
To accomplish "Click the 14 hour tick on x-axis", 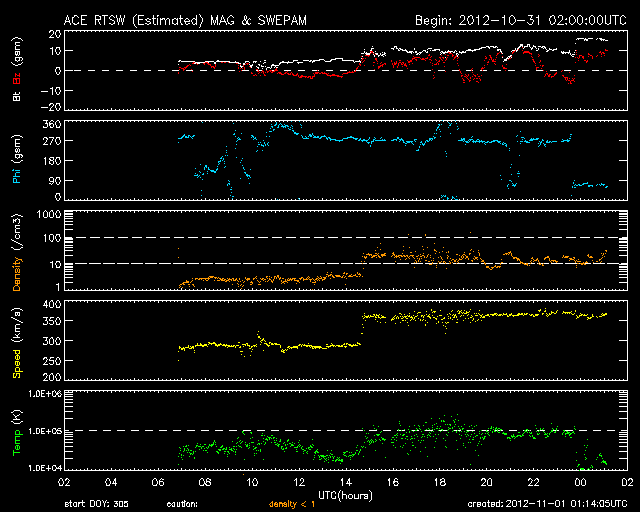I will 343,480.
